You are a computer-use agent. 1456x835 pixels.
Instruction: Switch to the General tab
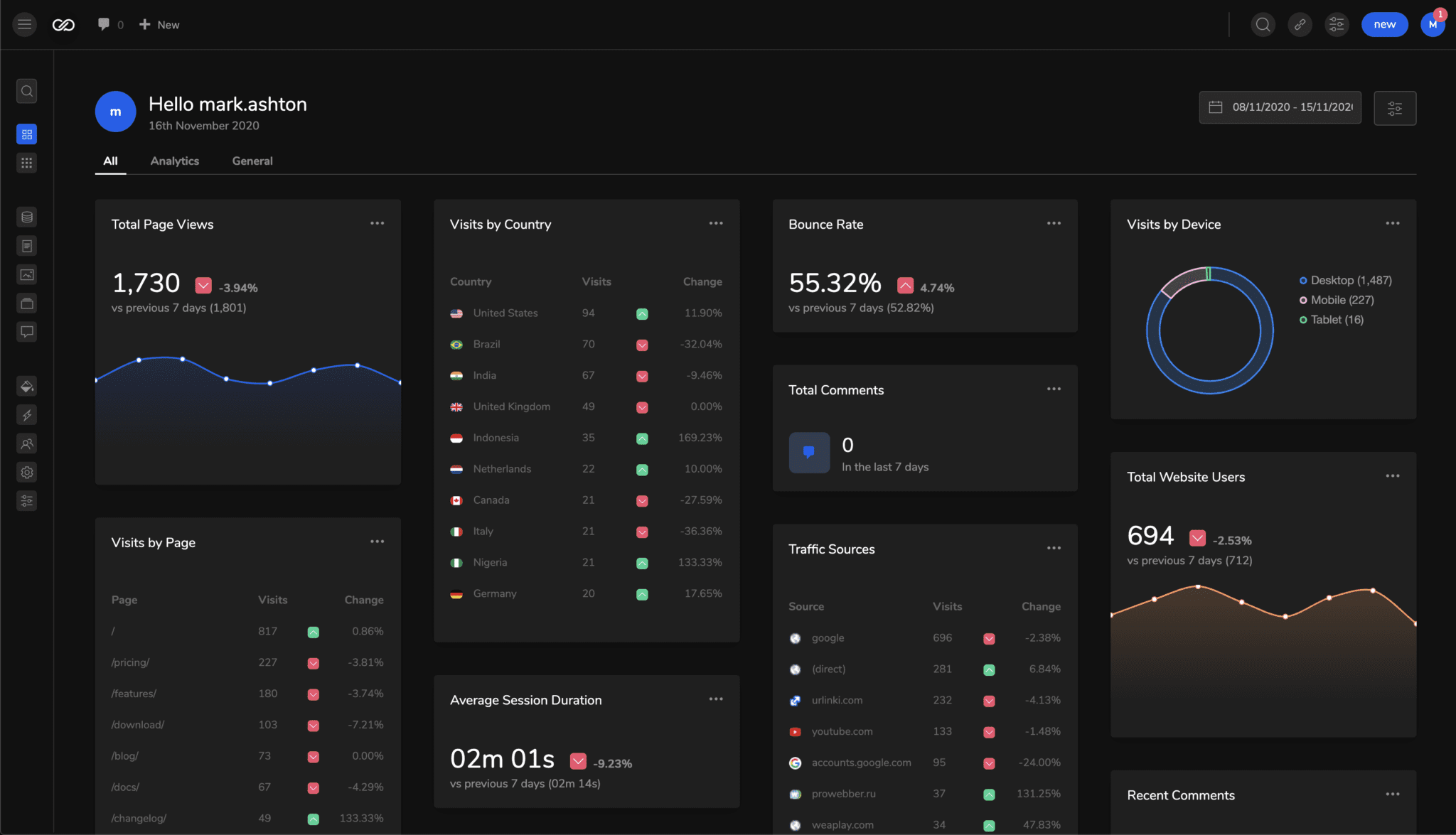(x=252, y=161)
